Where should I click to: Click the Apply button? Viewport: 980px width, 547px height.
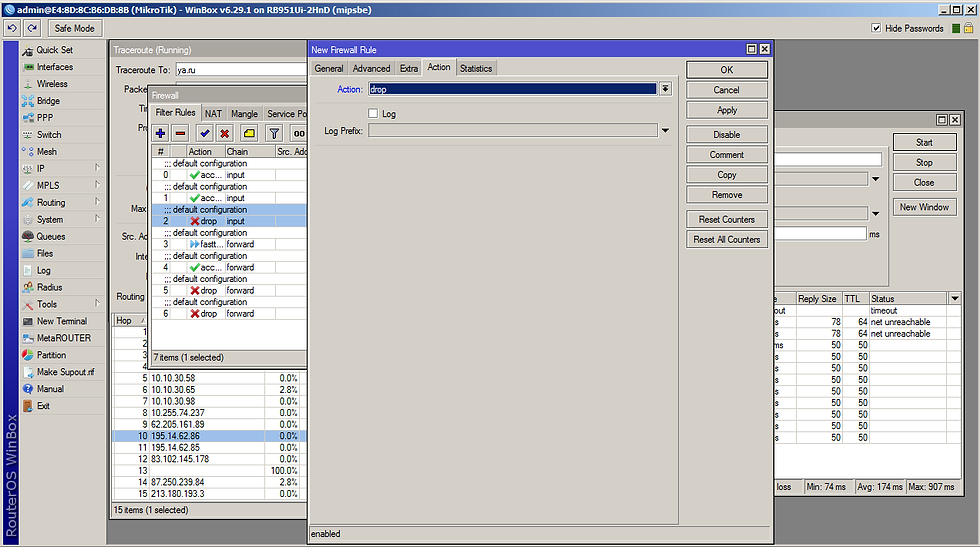click(726, 110)
